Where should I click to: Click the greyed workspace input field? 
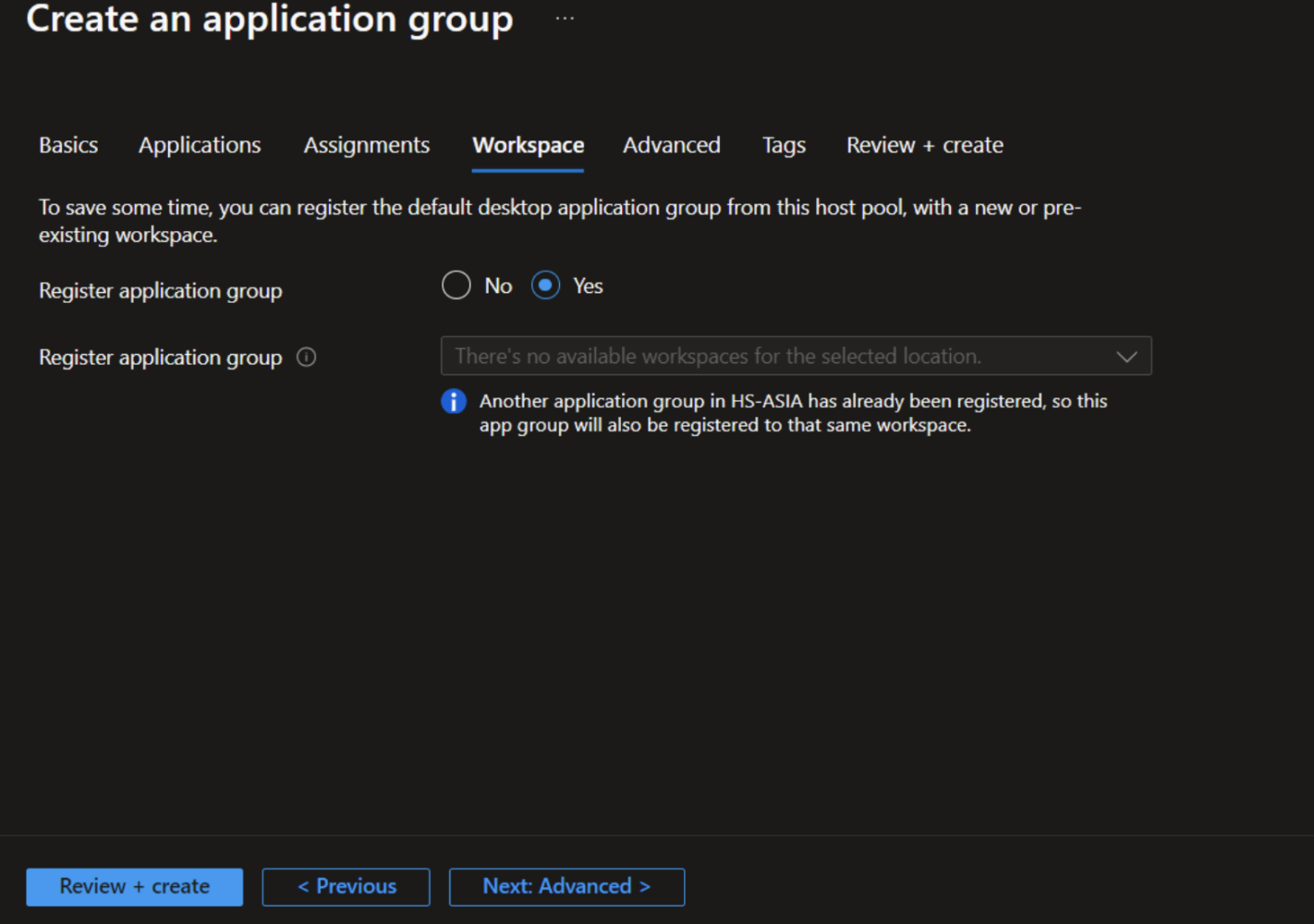click(739, 356)
